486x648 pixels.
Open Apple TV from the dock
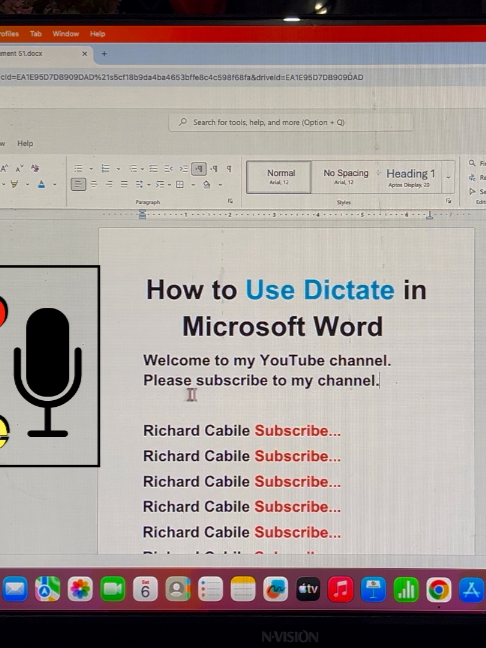point(308,589)
